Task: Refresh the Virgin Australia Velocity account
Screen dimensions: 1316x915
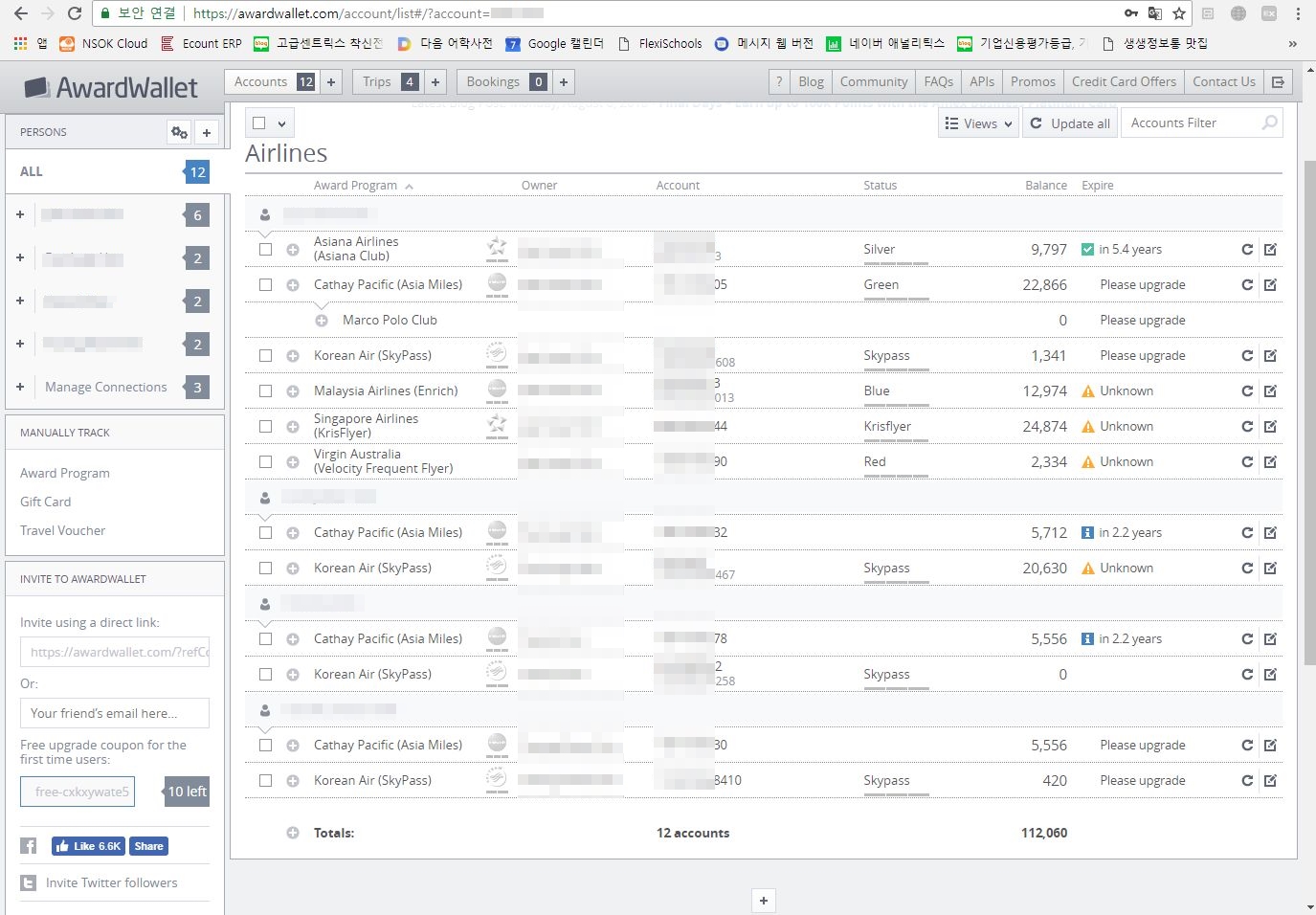Action: [x=1247, y=461]
